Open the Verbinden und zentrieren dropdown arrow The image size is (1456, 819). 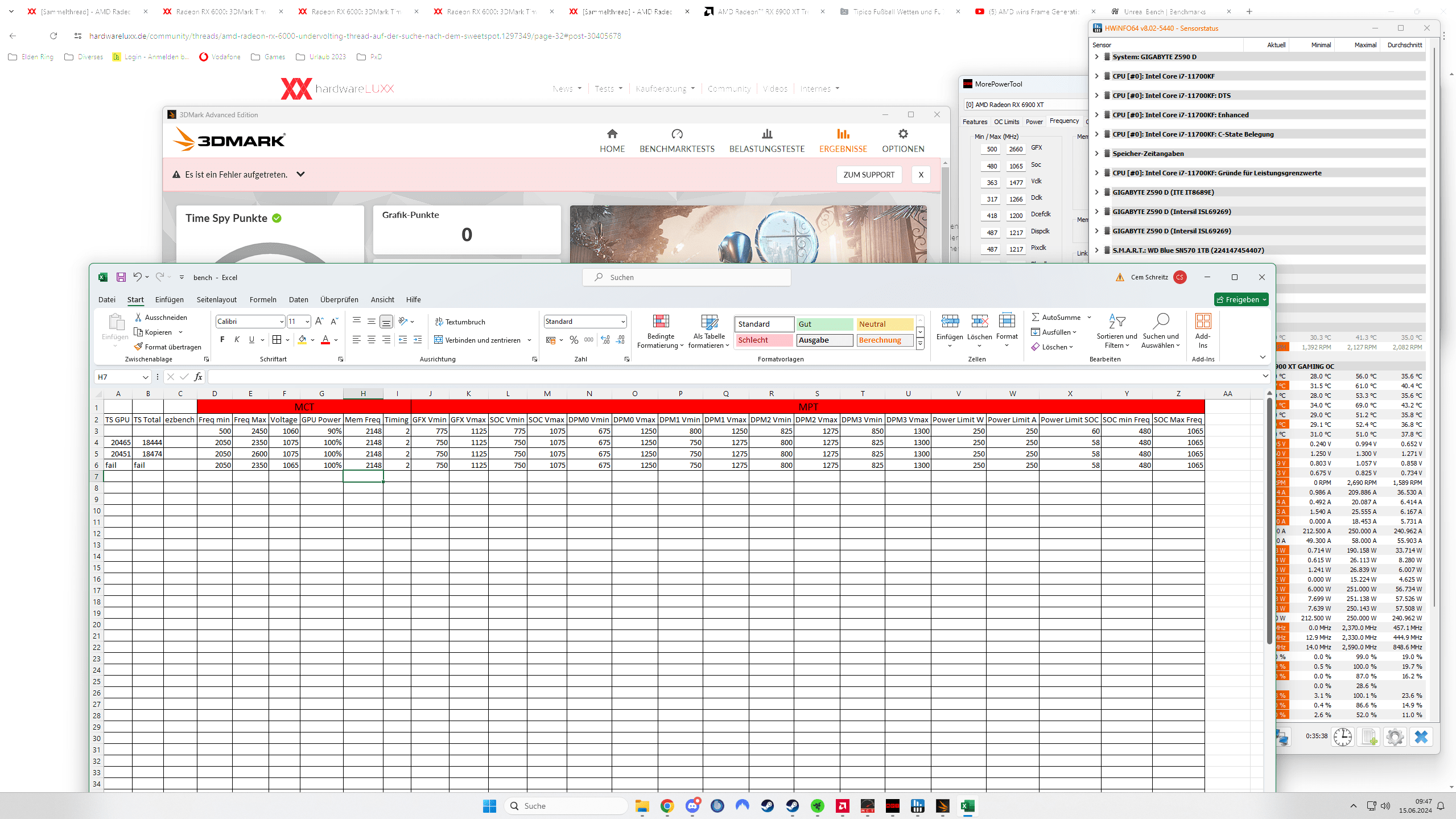tap(529, 340)
